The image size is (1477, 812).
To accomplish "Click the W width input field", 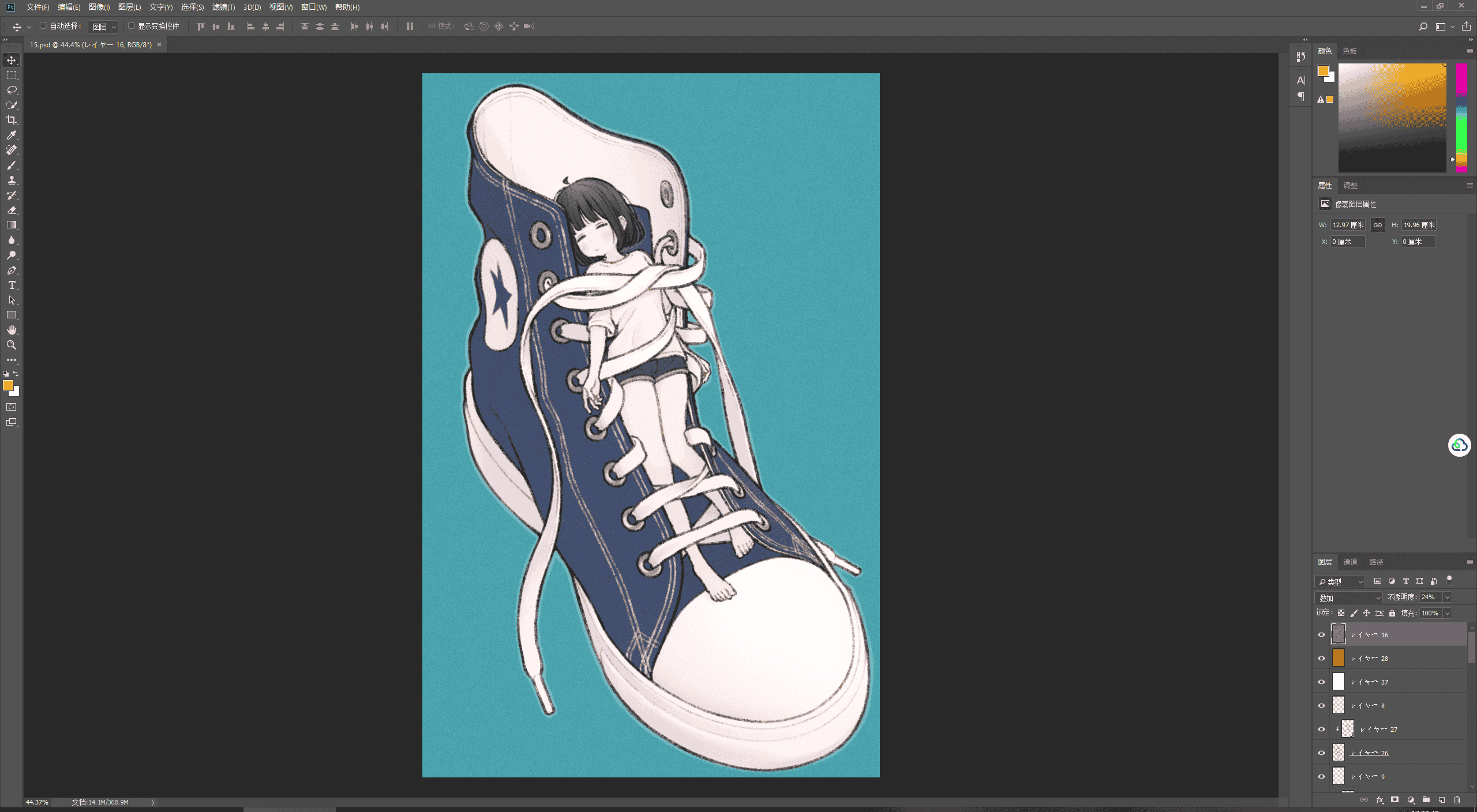I will (x=1348, y=225).
